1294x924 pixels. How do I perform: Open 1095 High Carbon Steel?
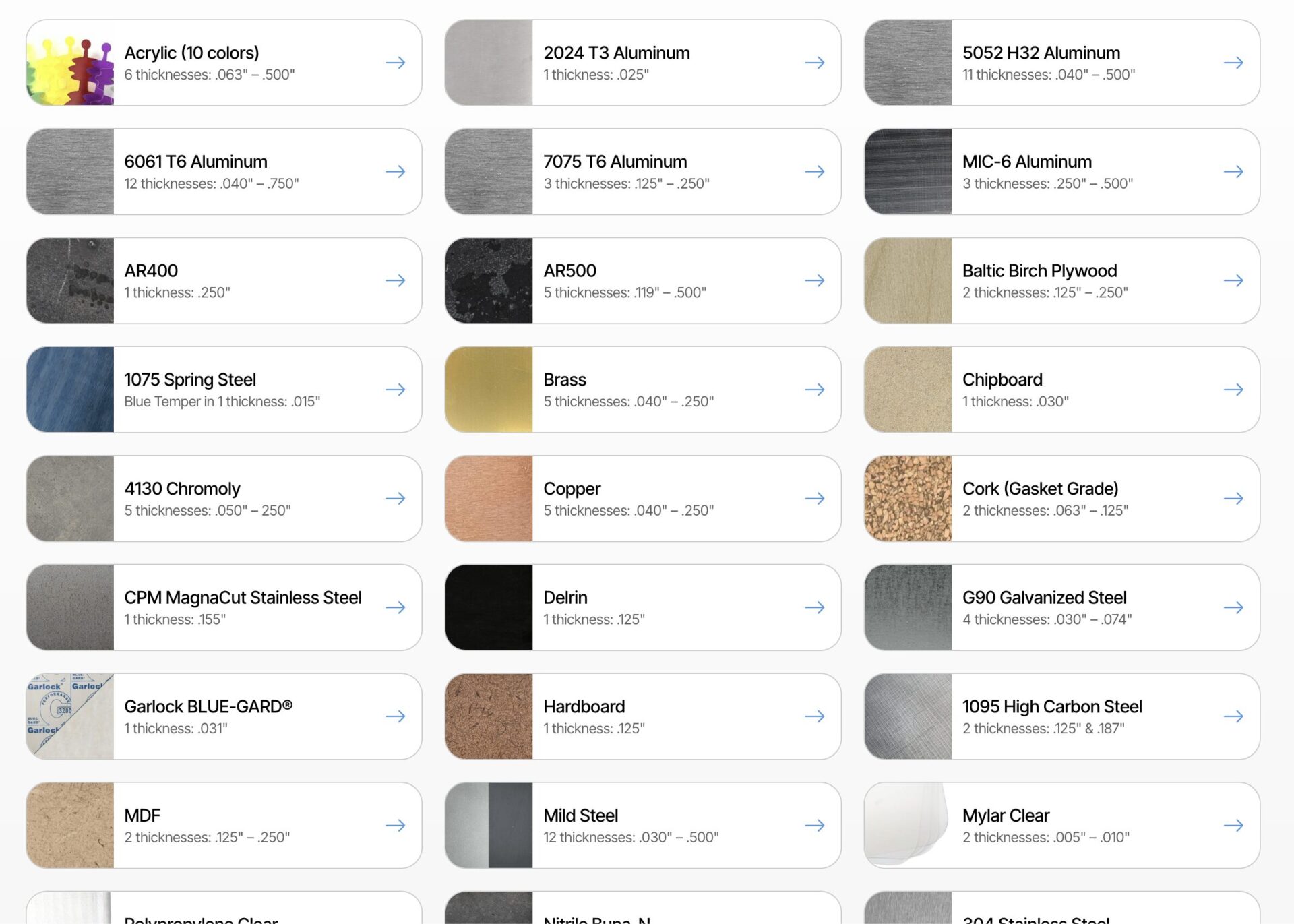click(1062, 716)
